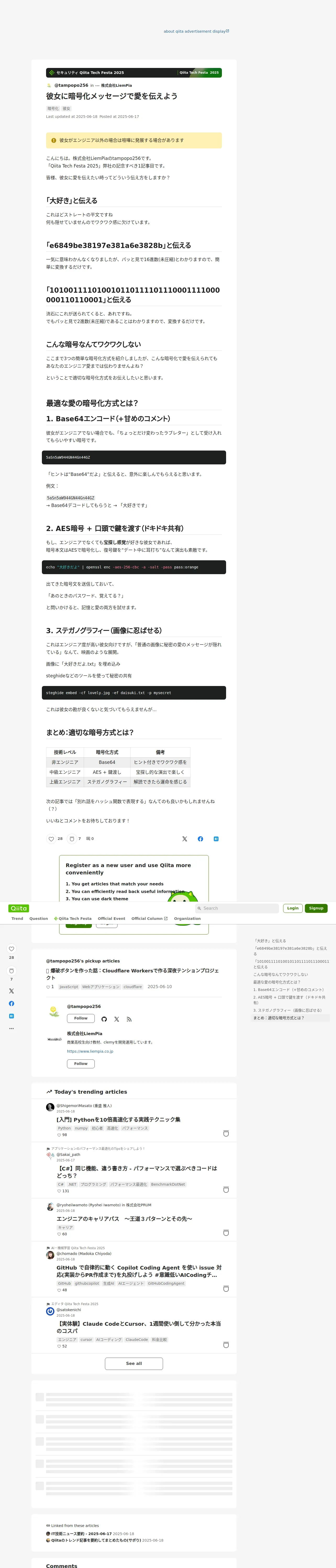Click the stock icon below the article body

[x=72, y=839]
